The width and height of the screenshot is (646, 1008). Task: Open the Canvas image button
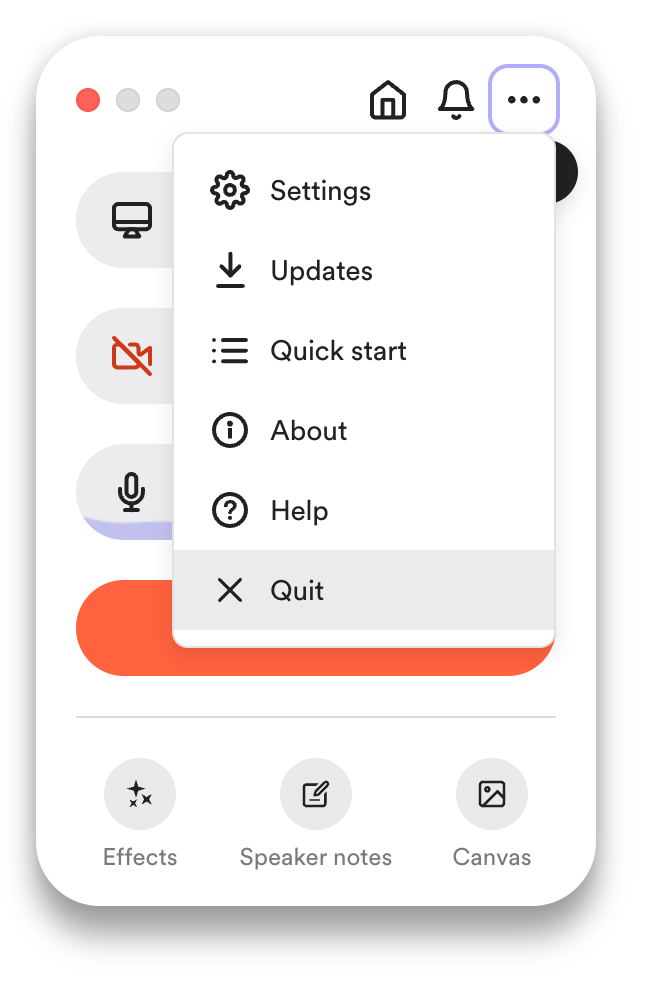point(492,794)
